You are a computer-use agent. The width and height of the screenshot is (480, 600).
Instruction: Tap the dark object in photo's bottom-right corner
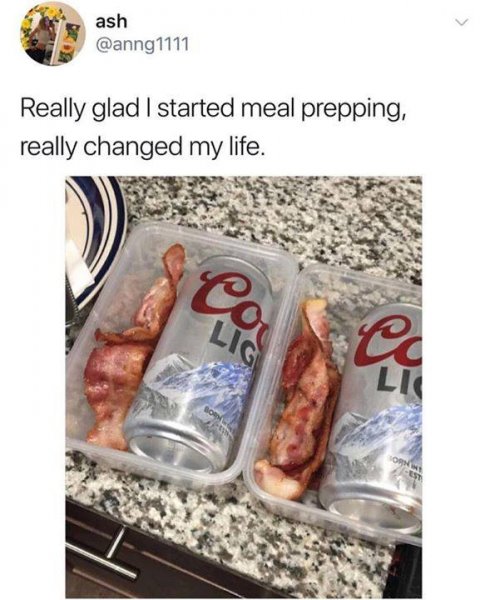click(407, 570)
